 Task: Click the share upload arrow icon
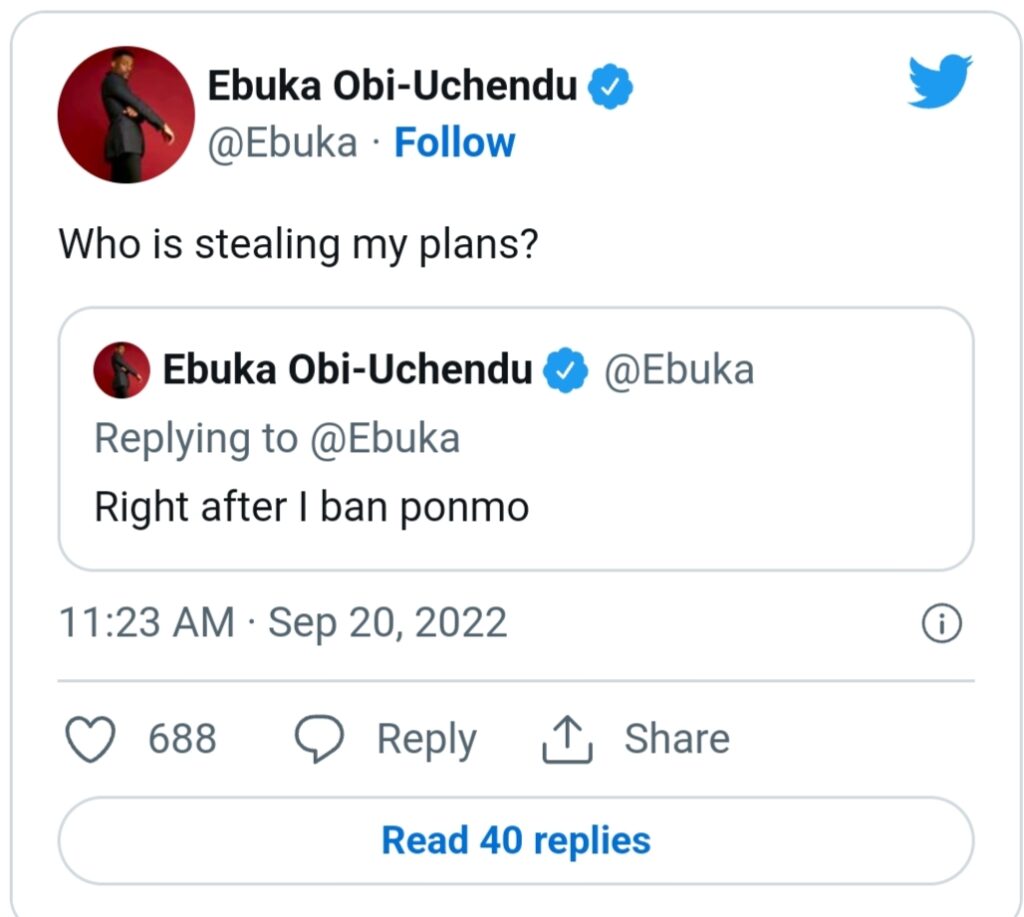tap(568, 739)
